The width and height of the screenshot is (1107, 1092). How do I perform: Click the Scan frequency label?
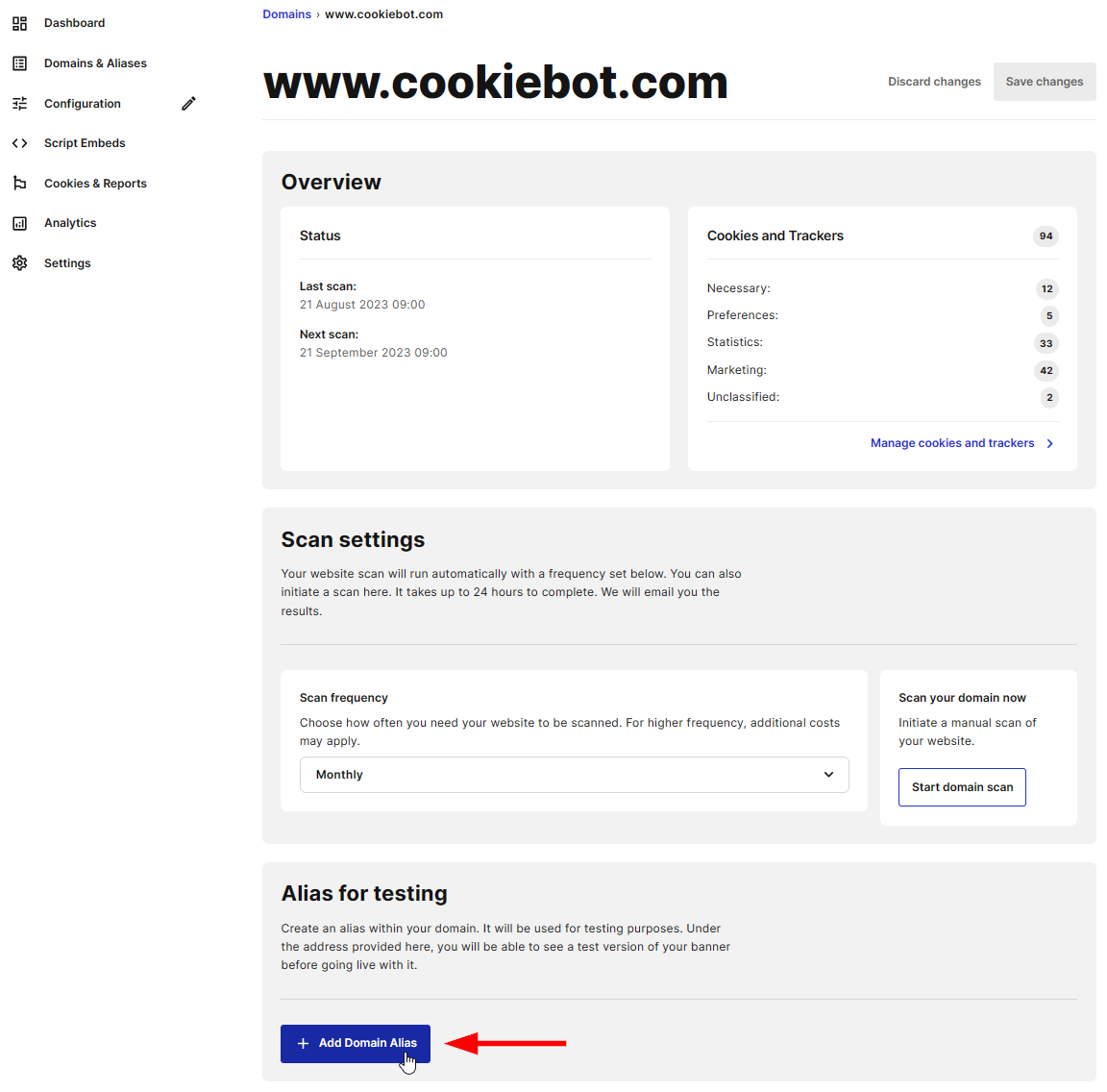coord(344,698)
